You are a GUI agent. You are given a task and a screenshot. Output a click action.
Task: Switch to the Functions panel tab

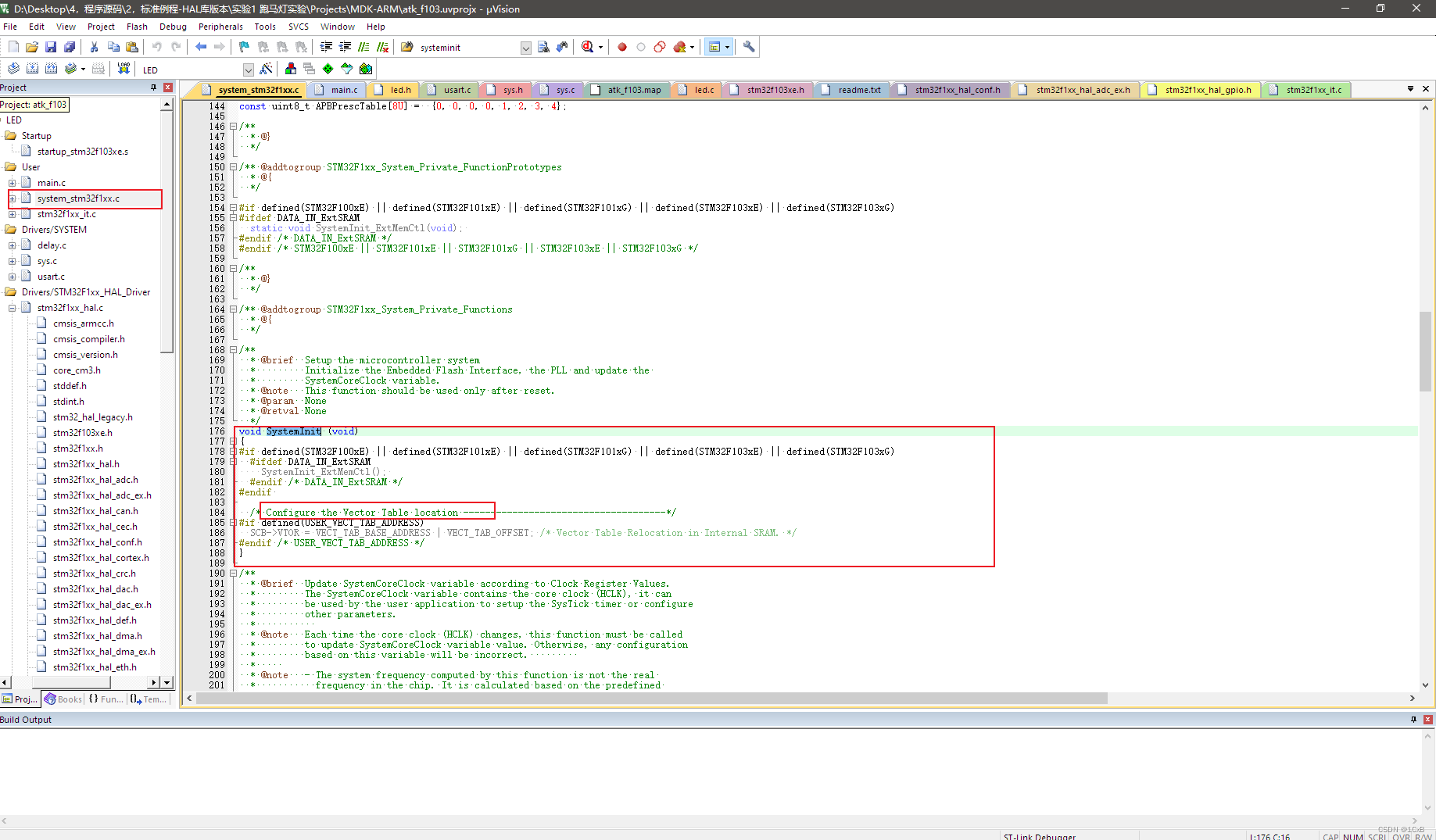(x=106, y=699)
